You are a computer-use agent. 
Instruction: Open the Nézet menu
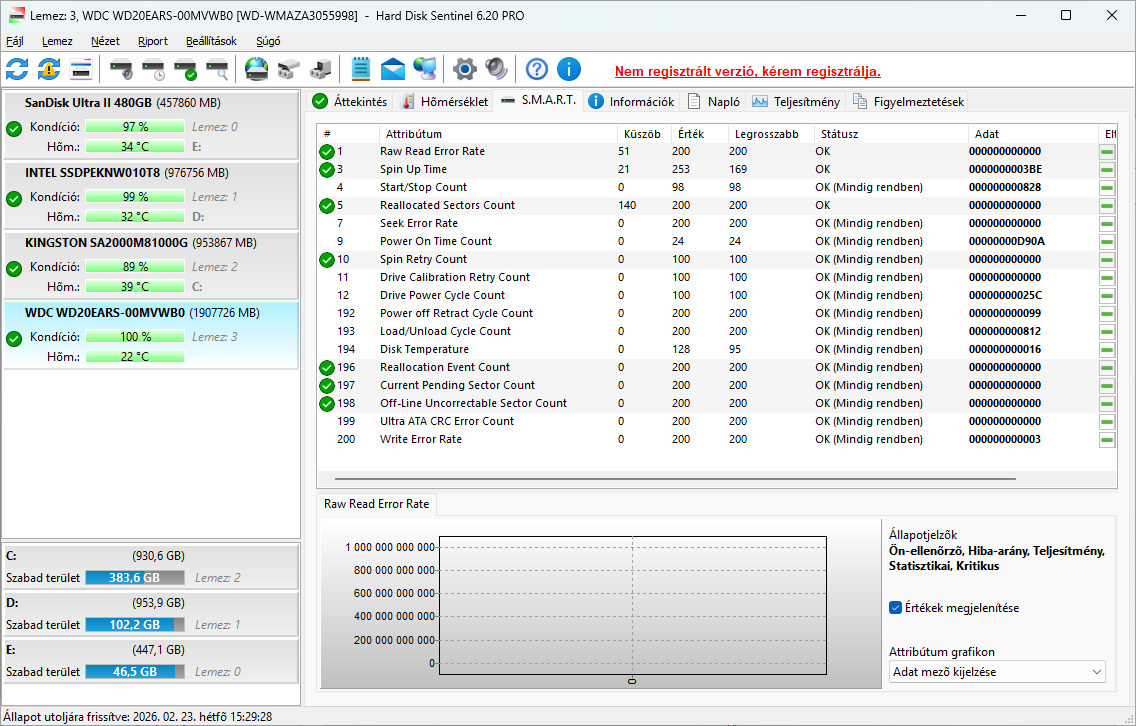pos(105,41)
